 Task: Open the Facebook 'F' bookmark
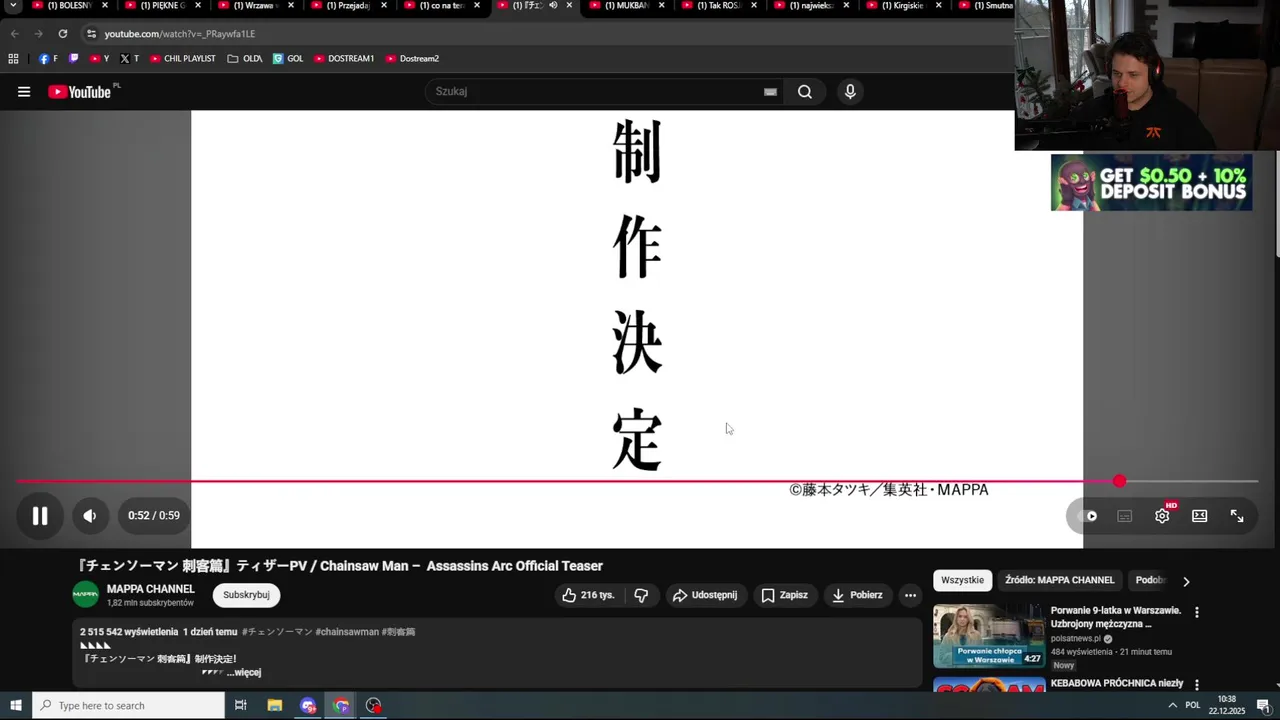(48, 59)
